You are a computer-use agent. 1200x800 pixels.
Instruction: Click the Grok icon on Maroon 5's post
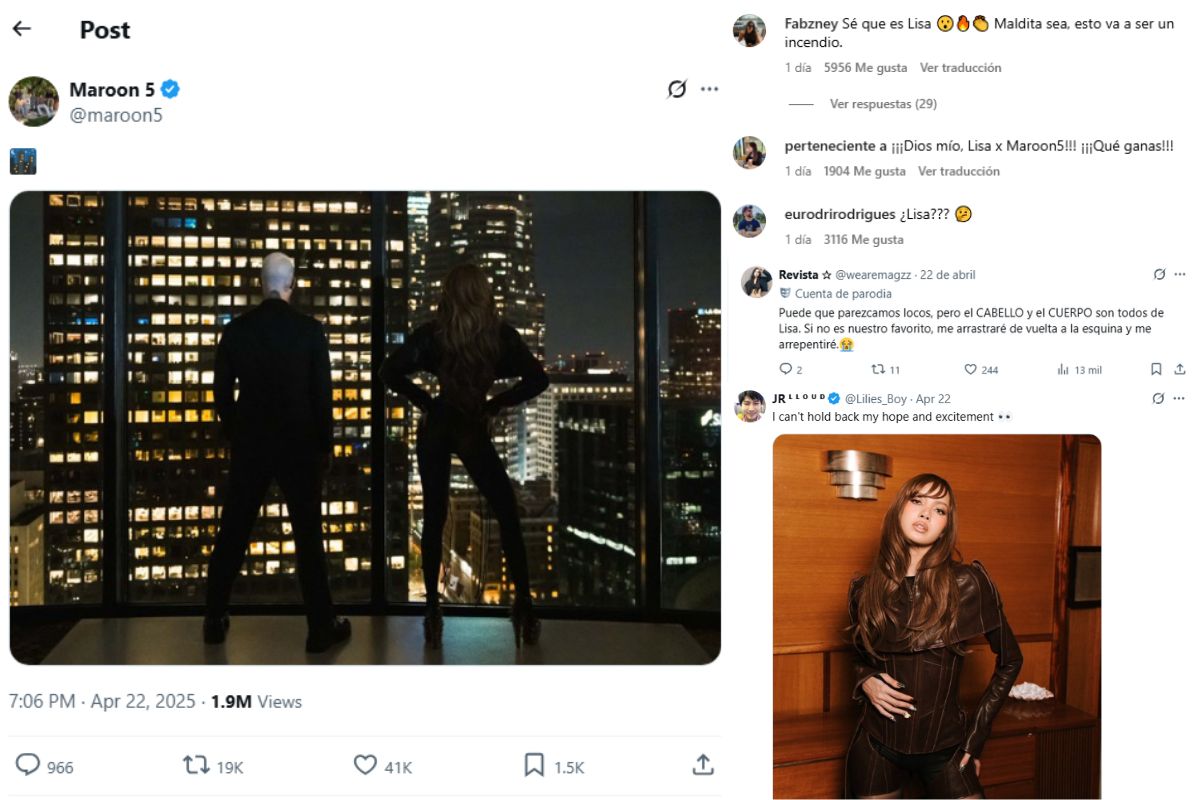677,89
